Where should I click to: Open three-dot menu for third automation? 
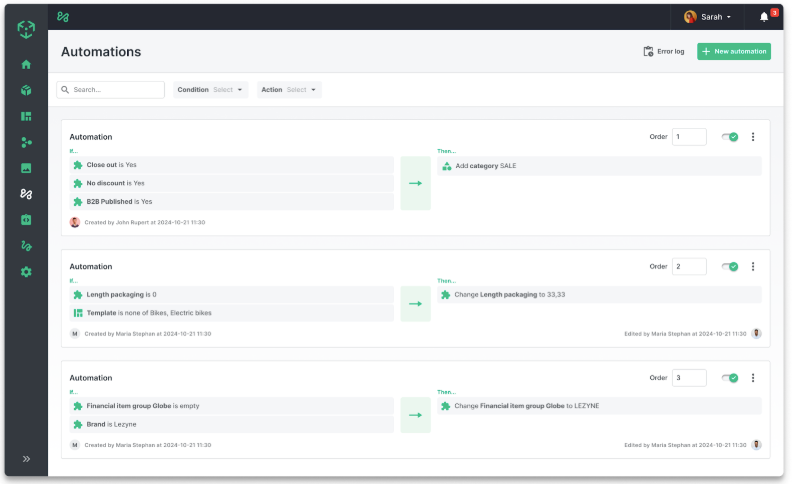(x=753, y=378)
